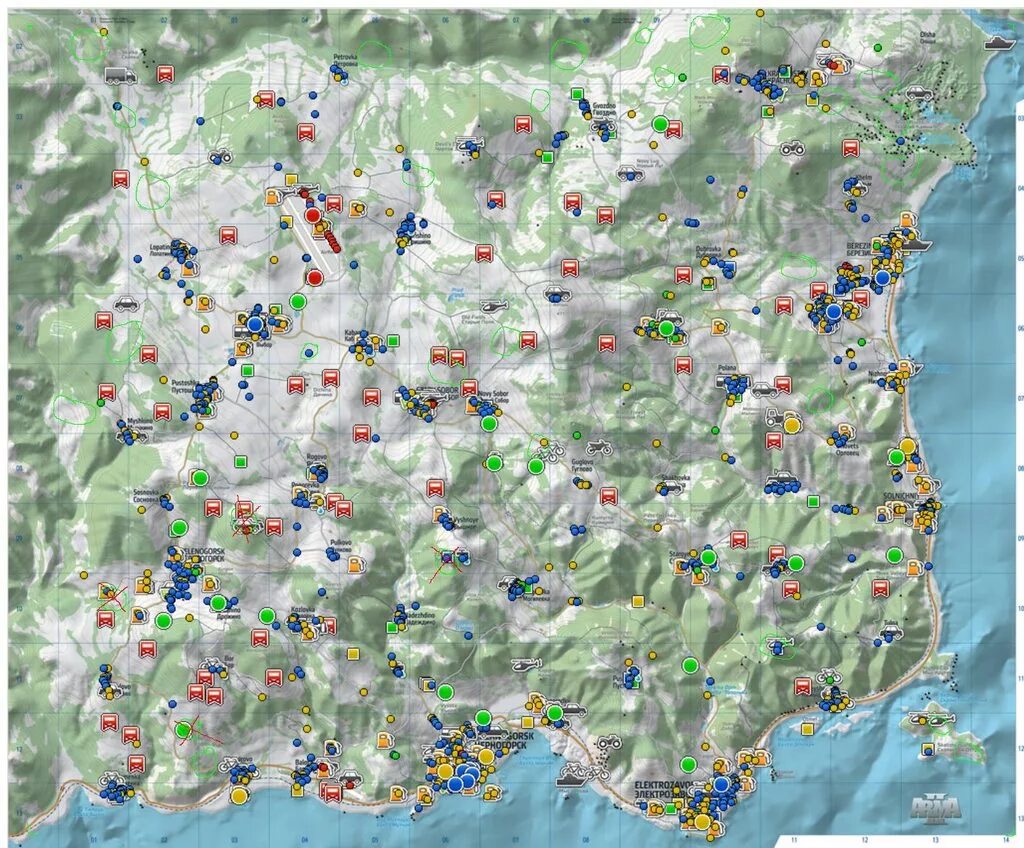Select the bicycle icon west of Guglovo

click(x=547, y=450)
